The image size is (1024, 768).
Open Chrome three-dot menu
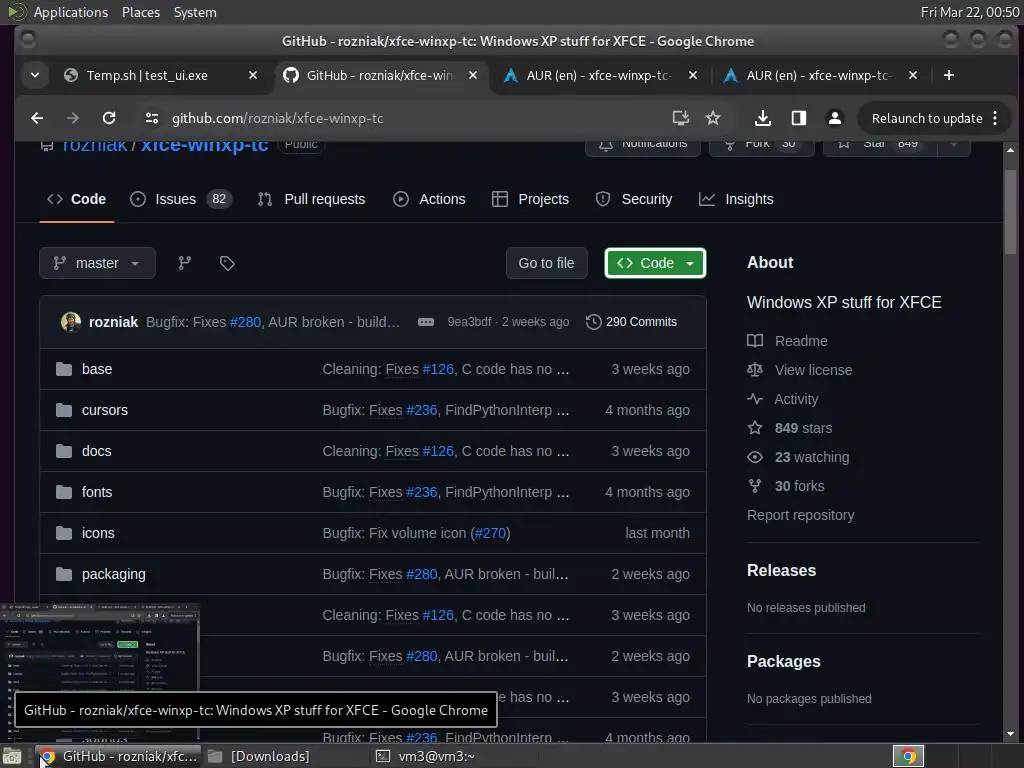tap(995, 118)
